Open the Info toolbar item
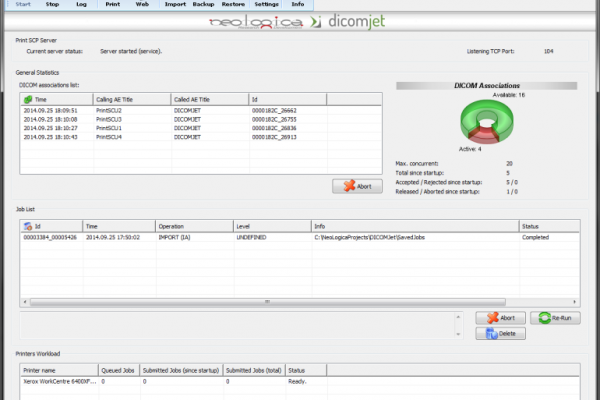 [298, 5]
